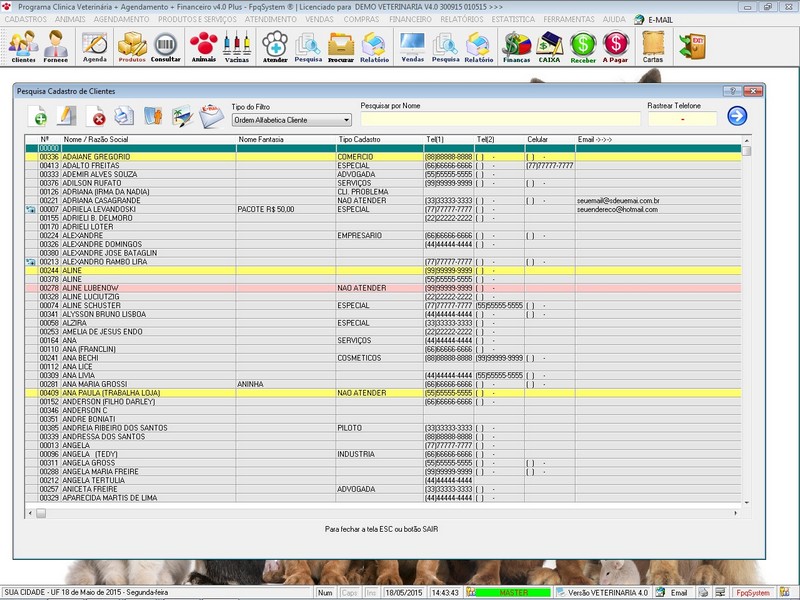Select client row ALINE LUBENOW
The height and width of the screenshot is (600, 800).
pos(383,288)
